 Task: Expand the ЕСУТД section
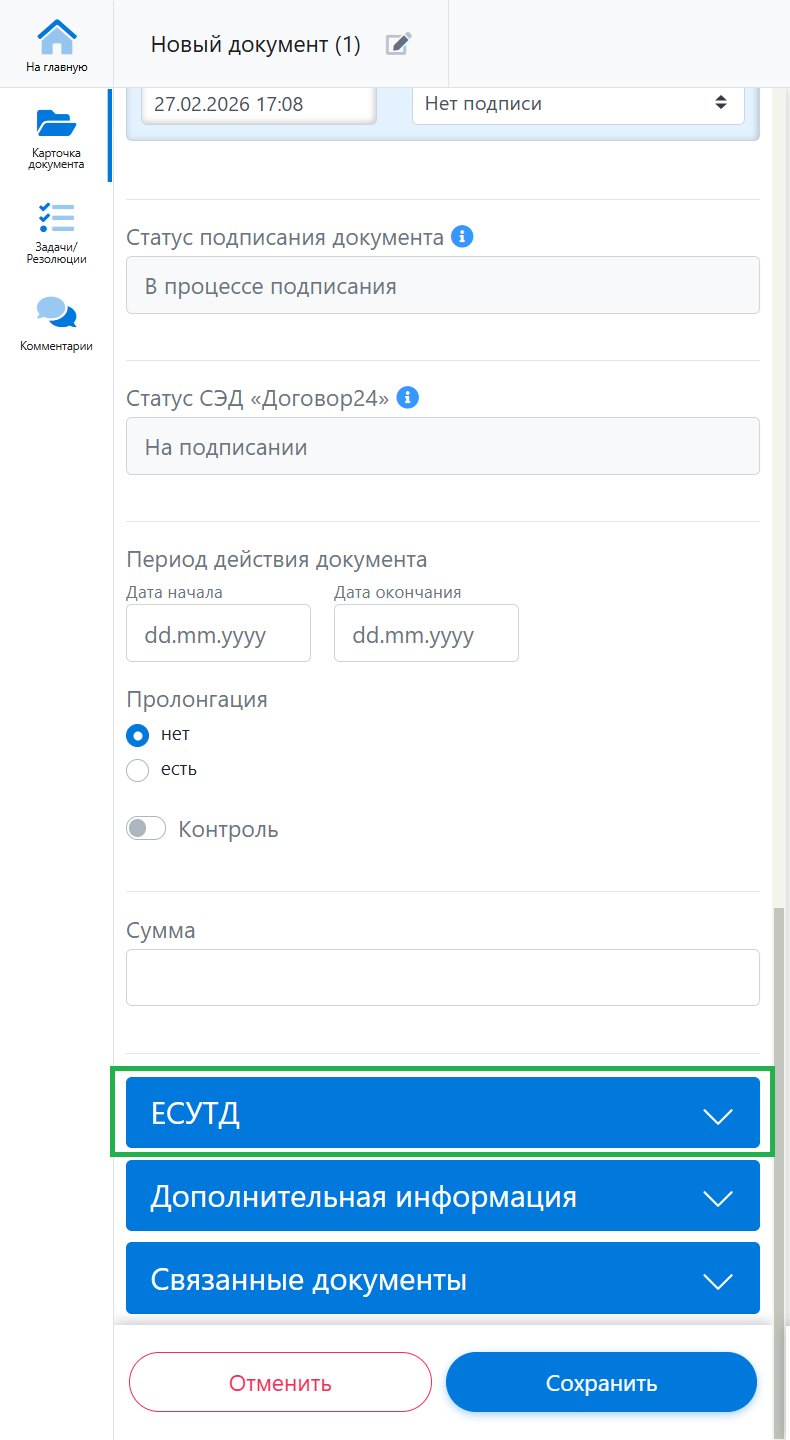(x=442, y=1113)
